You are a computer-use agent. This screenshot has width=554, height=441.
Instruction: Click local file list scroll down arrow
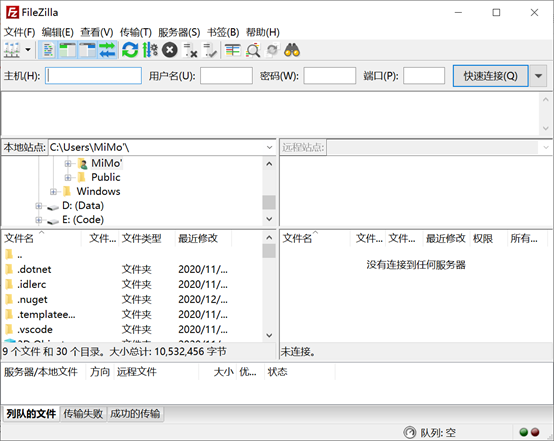269,335
